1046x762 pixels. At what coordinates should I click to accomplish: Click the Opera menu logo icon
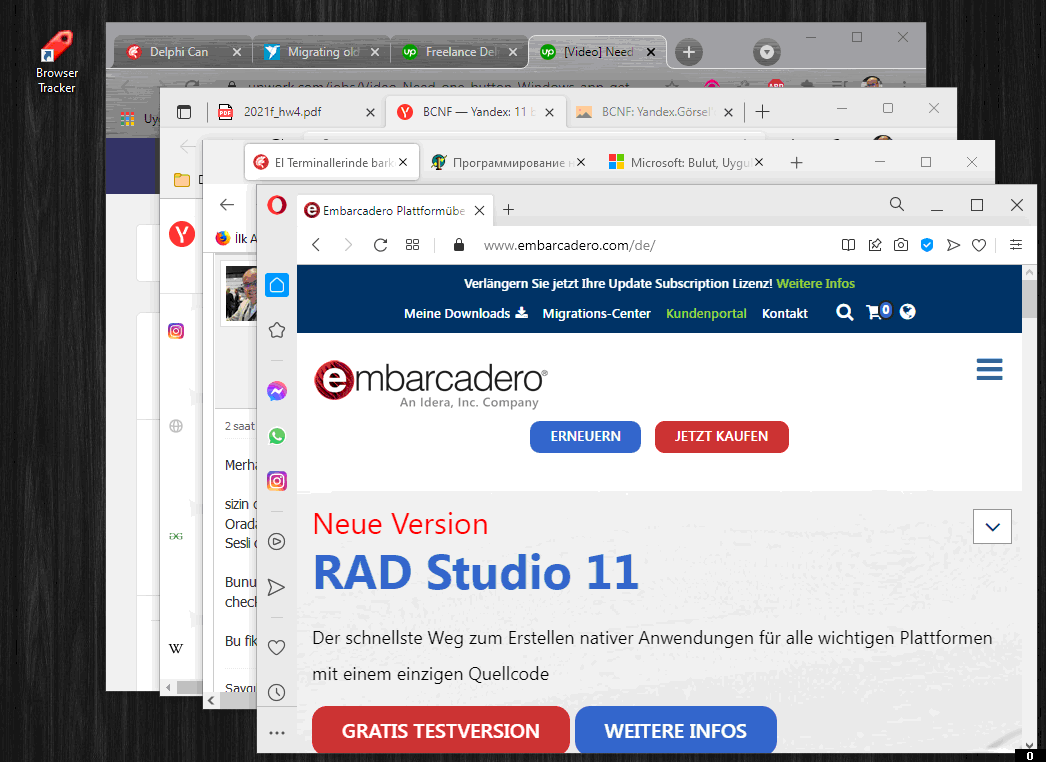click(277, 206)
